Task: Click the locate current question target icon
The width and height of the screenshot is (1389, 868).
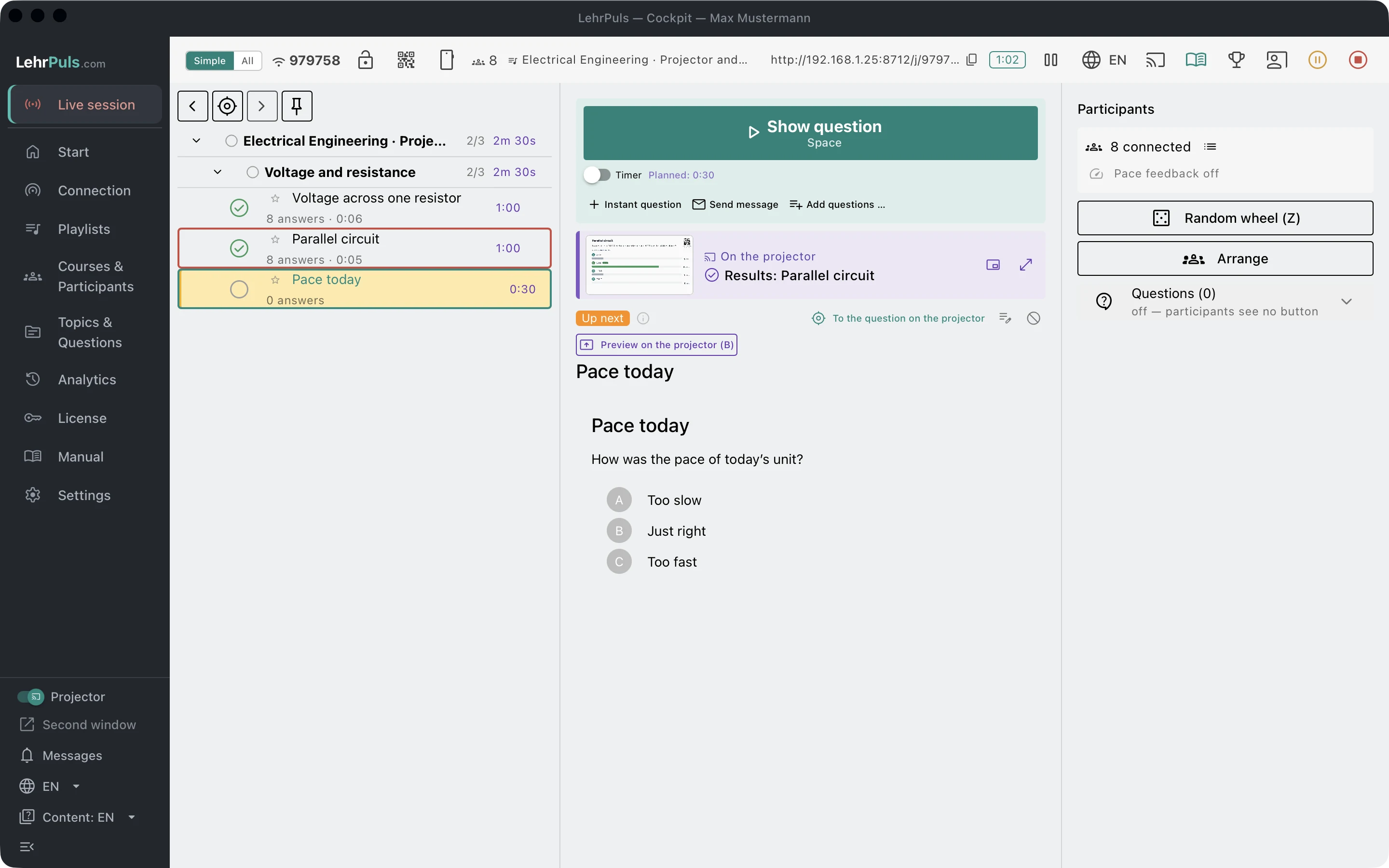Action: (x=227, y=106)
